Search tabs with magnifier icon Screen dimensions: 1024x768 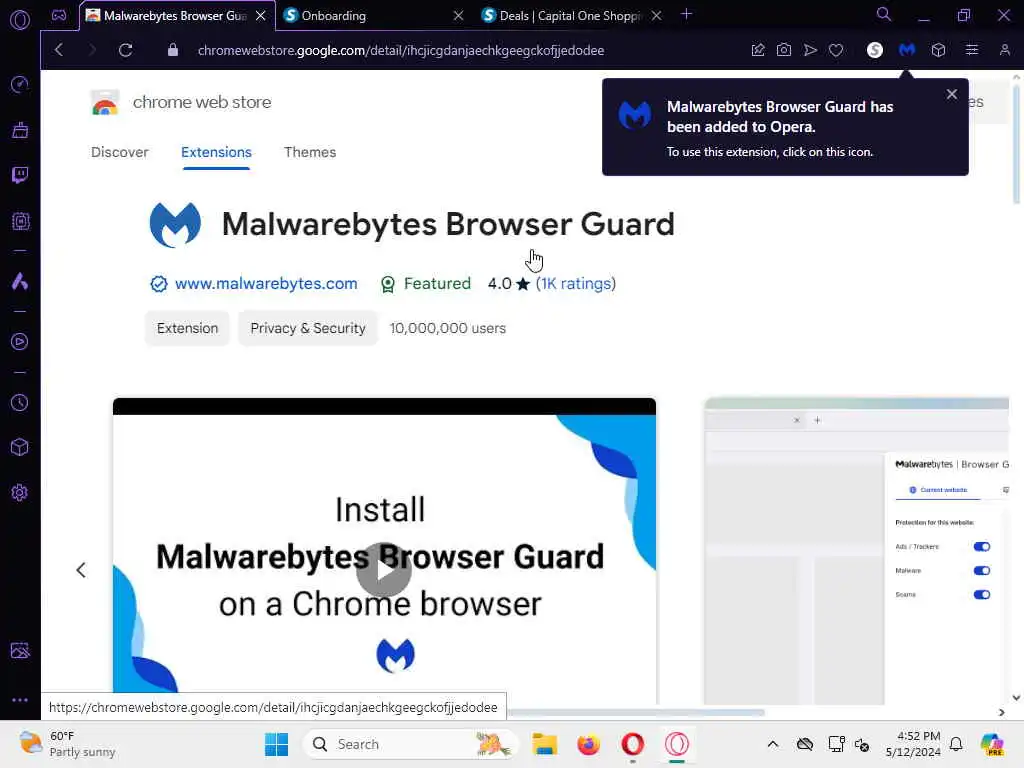pyautogui.click(x=883, y=14)
